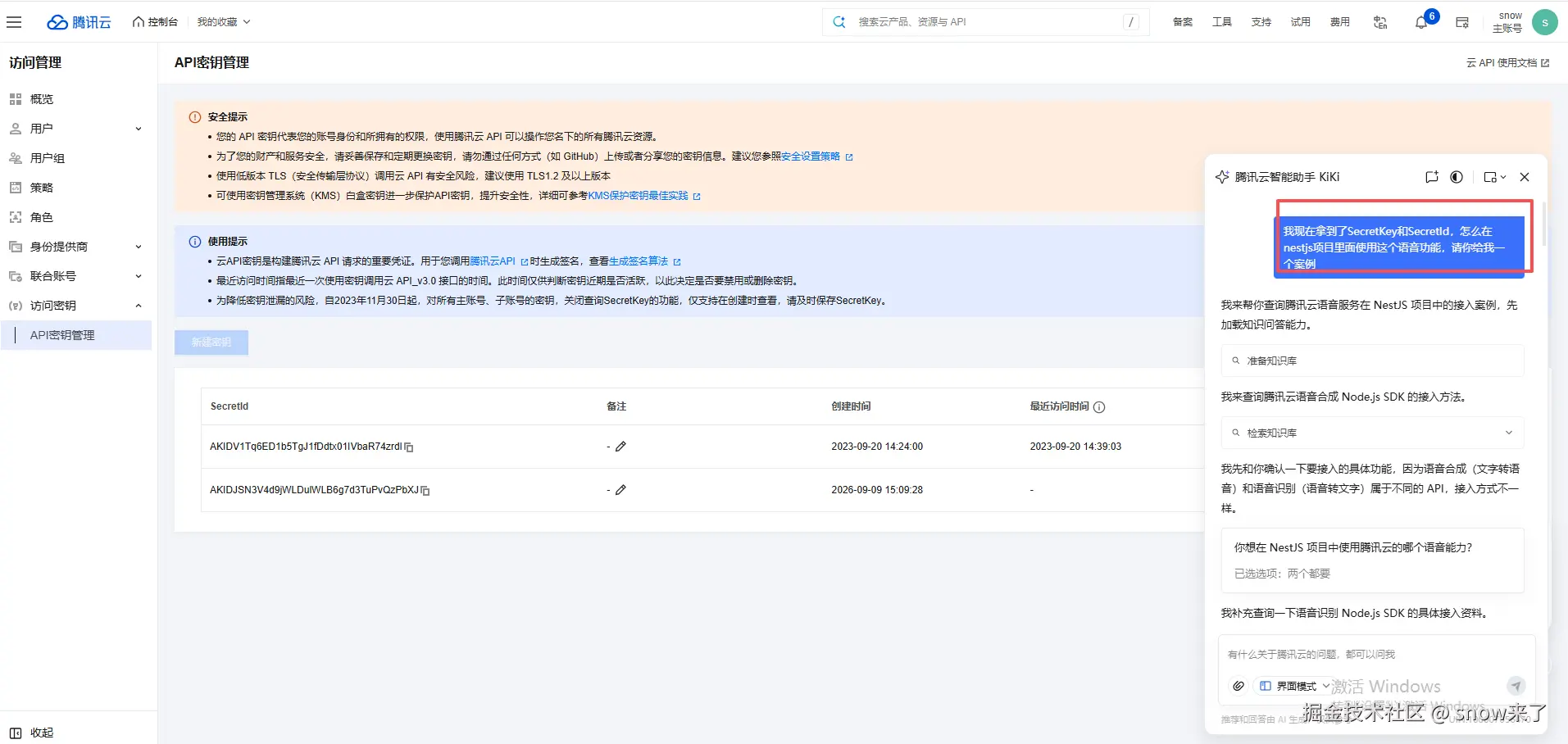
Task: Open the 费用 menu
Action: click(1340, 22)
